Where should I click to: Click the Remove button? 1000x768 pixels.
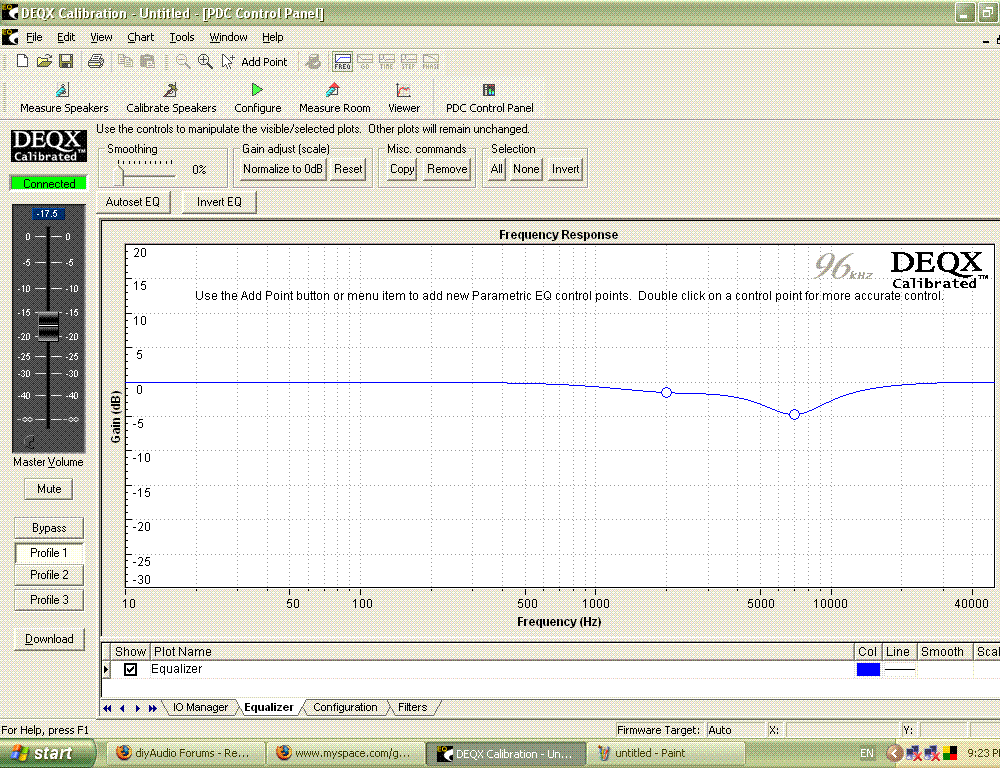pyautogui.click(x=447, y=169)
